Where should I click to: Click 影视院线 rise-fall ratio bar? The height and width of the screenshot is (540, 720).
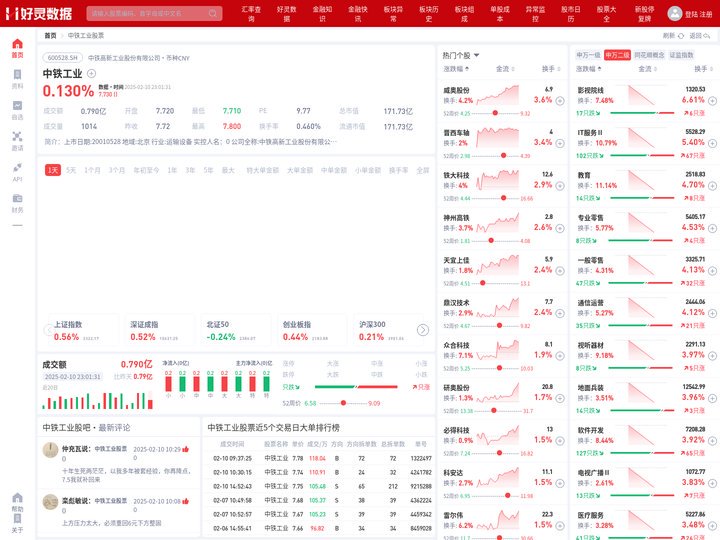coord(643,113)
